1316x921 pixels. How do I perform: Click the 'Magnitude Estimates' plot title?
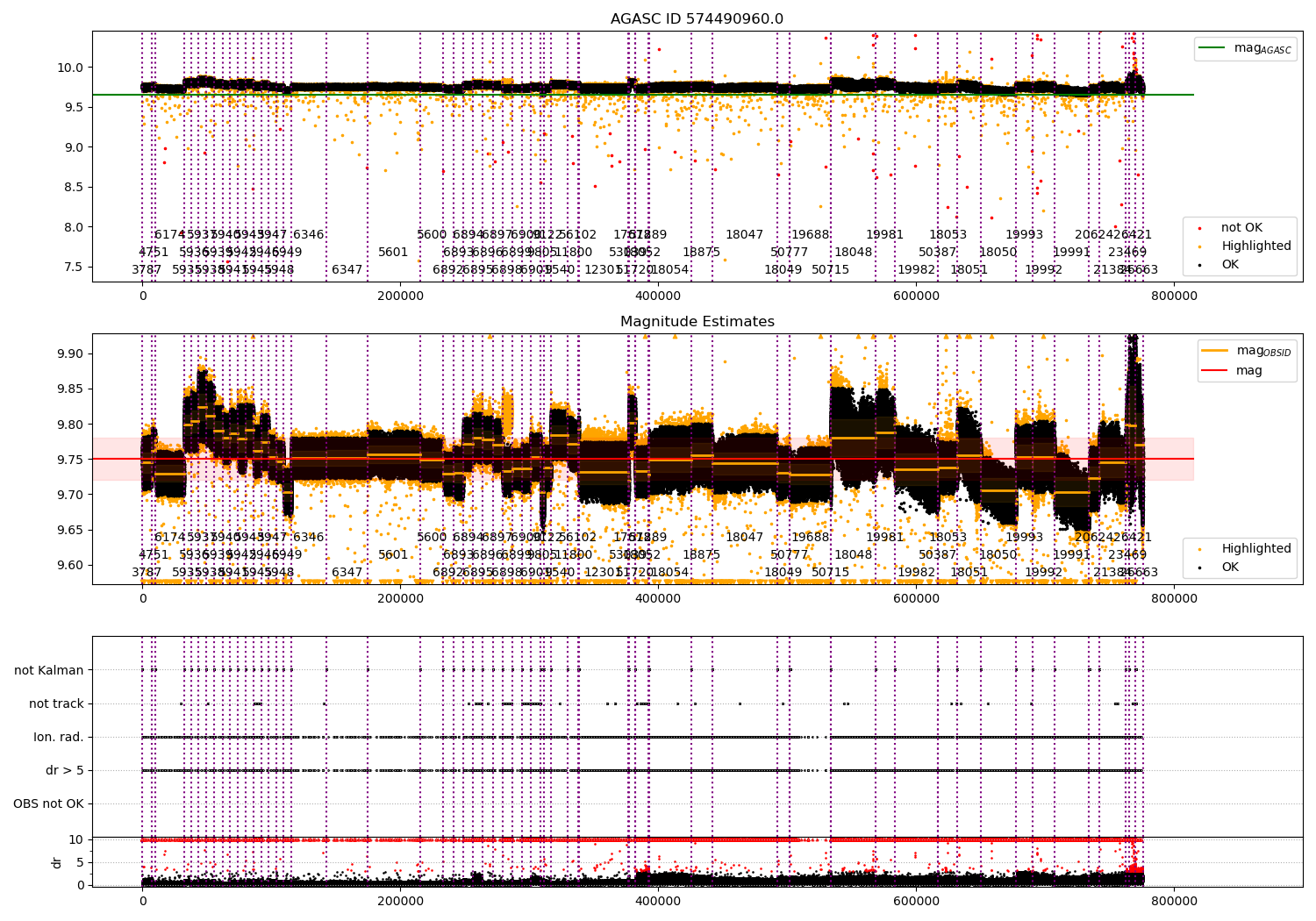pyautogui.click(x=697, y=321)
